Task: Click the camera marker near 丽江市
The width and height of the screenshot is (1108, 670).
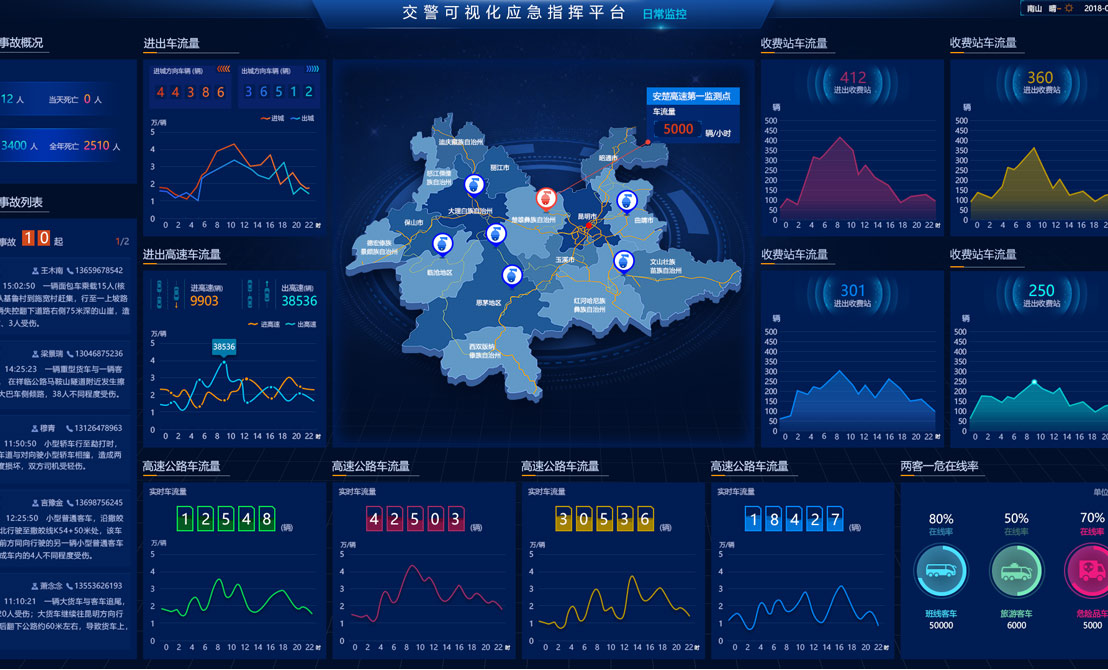Action: [x=474, y=185]
